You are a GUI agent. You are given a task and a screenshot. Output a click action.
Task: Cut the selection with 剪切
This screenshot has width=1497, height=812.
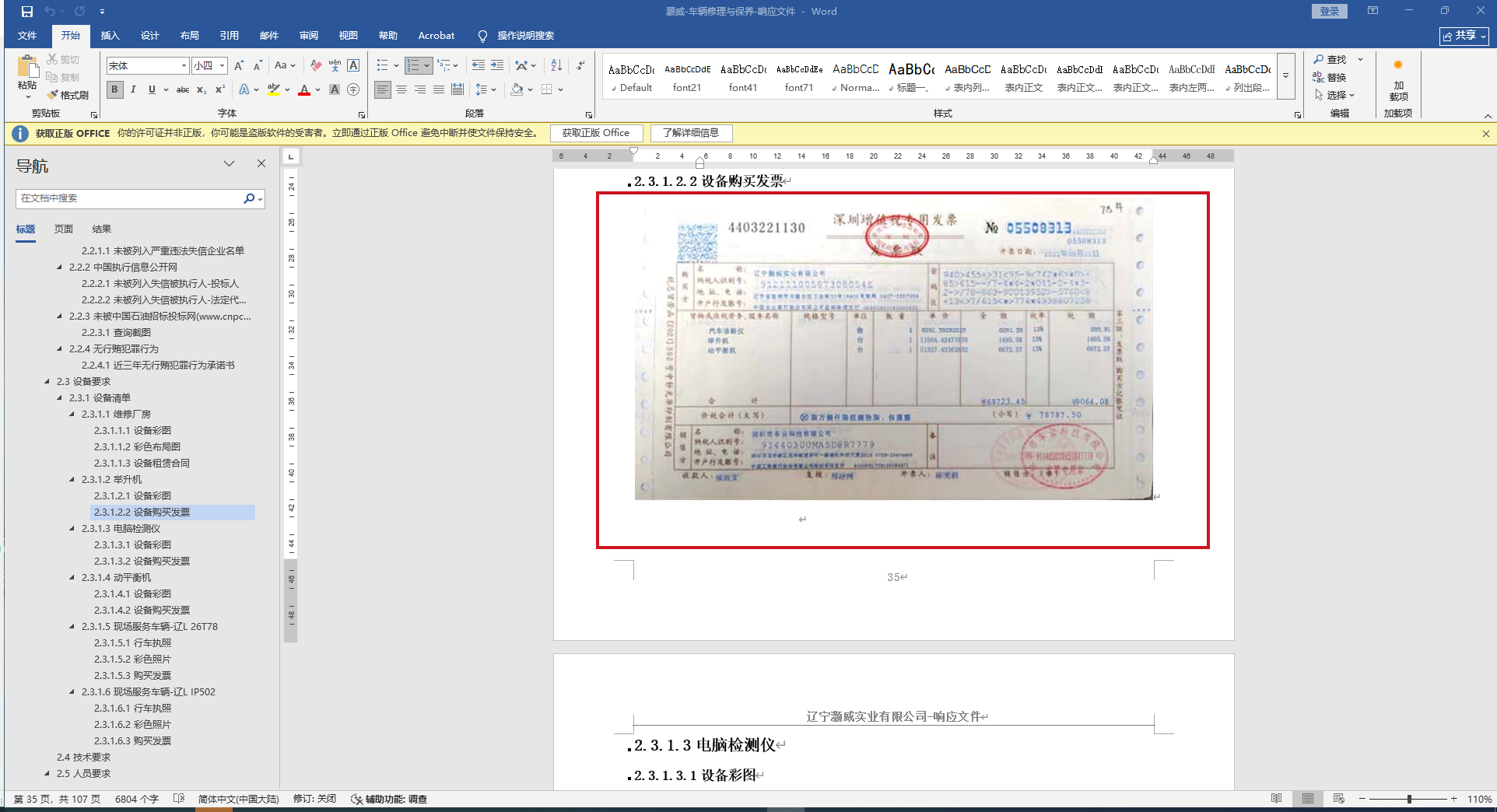(63, 60)
